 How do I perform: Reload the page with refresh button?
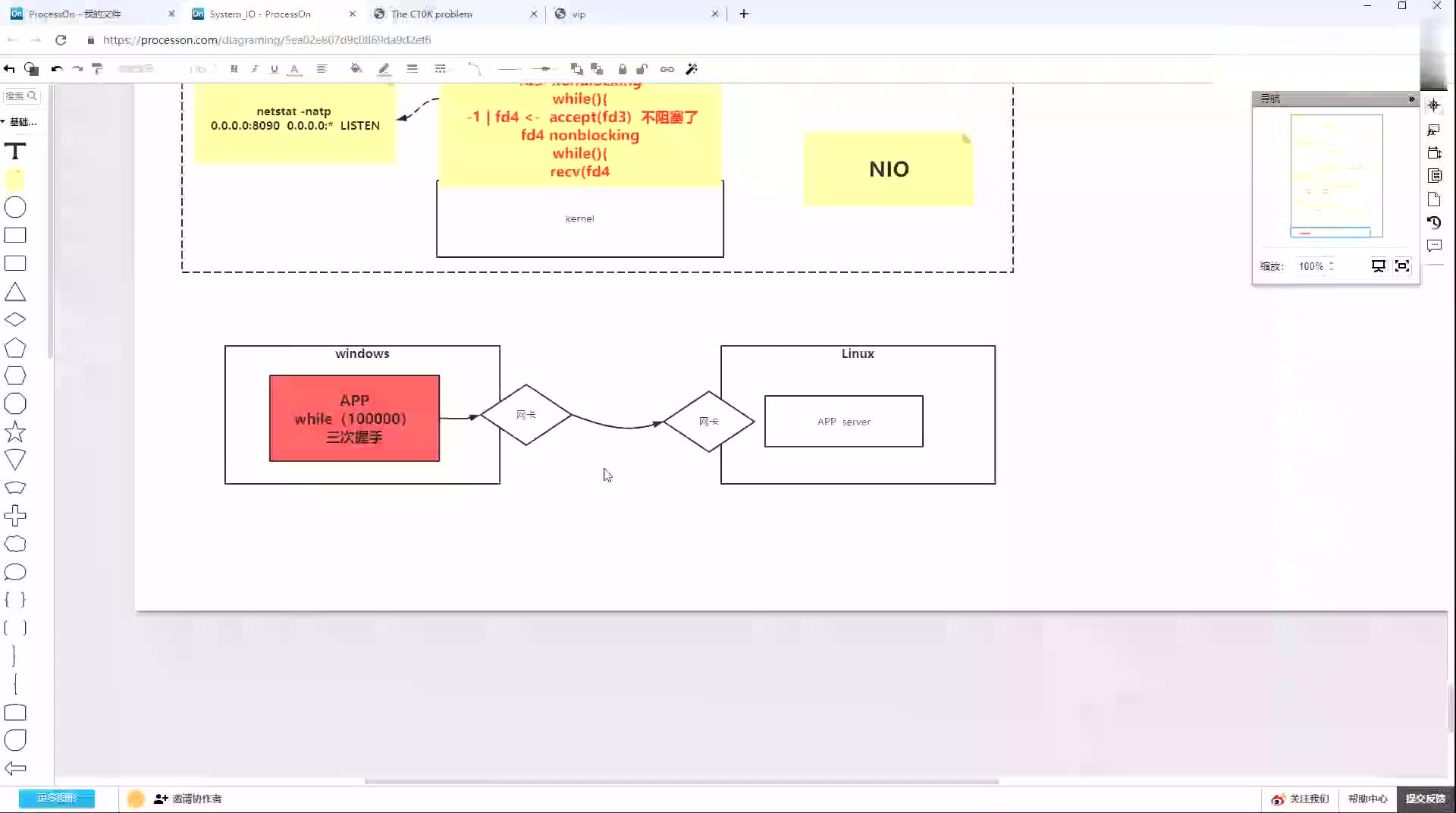click(x=61, y=39)
